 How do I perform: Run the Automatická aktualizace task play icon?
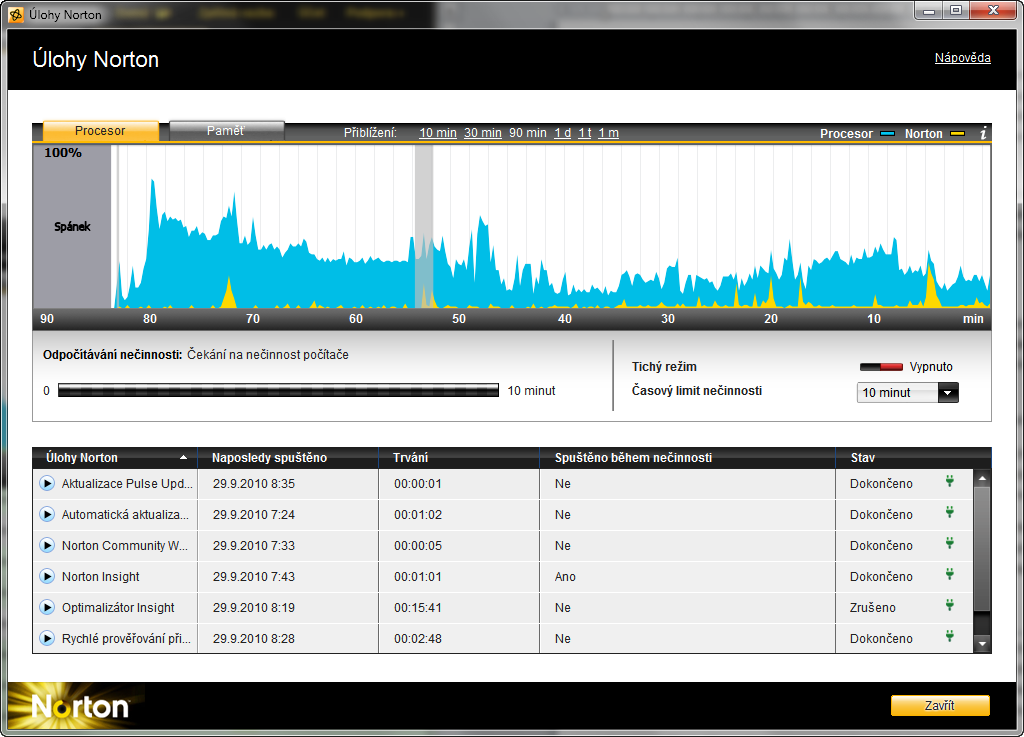click(47, 514)
